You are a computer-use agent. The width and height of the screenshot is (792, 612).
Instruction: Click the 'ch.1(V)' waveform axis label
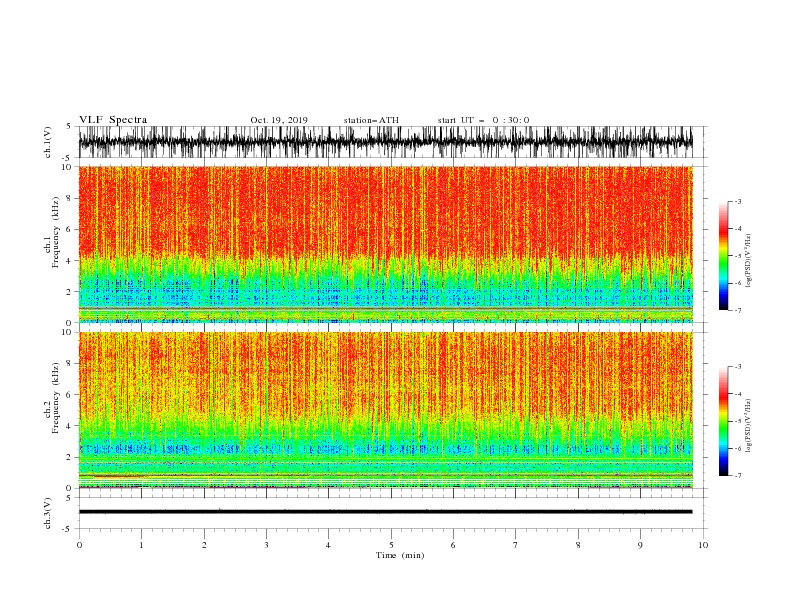48,142
